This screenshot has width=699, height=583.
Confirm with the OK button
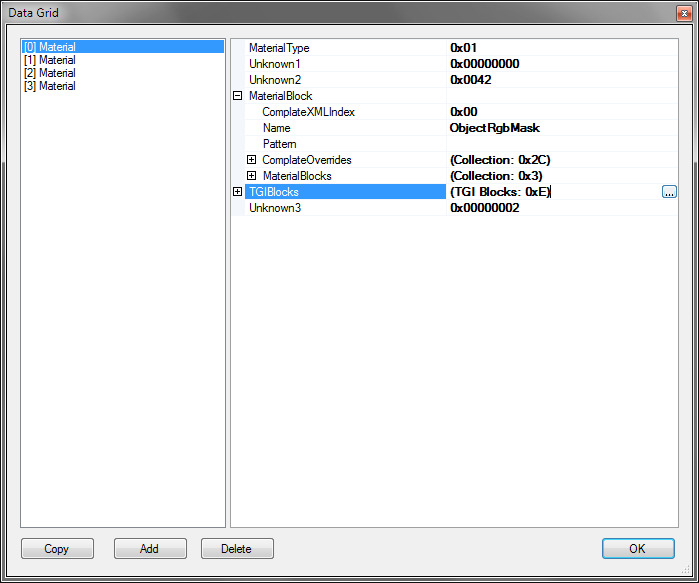637,549
